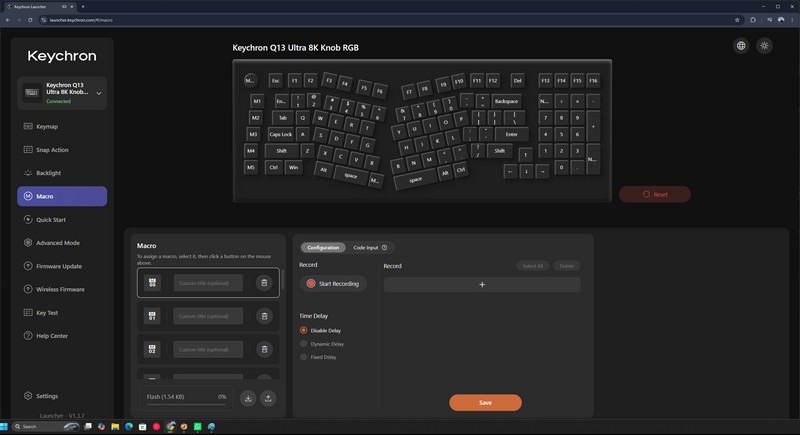The height and width of the screenshot is (435, 800).
Task: Click the taskbar Search box
Action: click(x=47, y=426)
